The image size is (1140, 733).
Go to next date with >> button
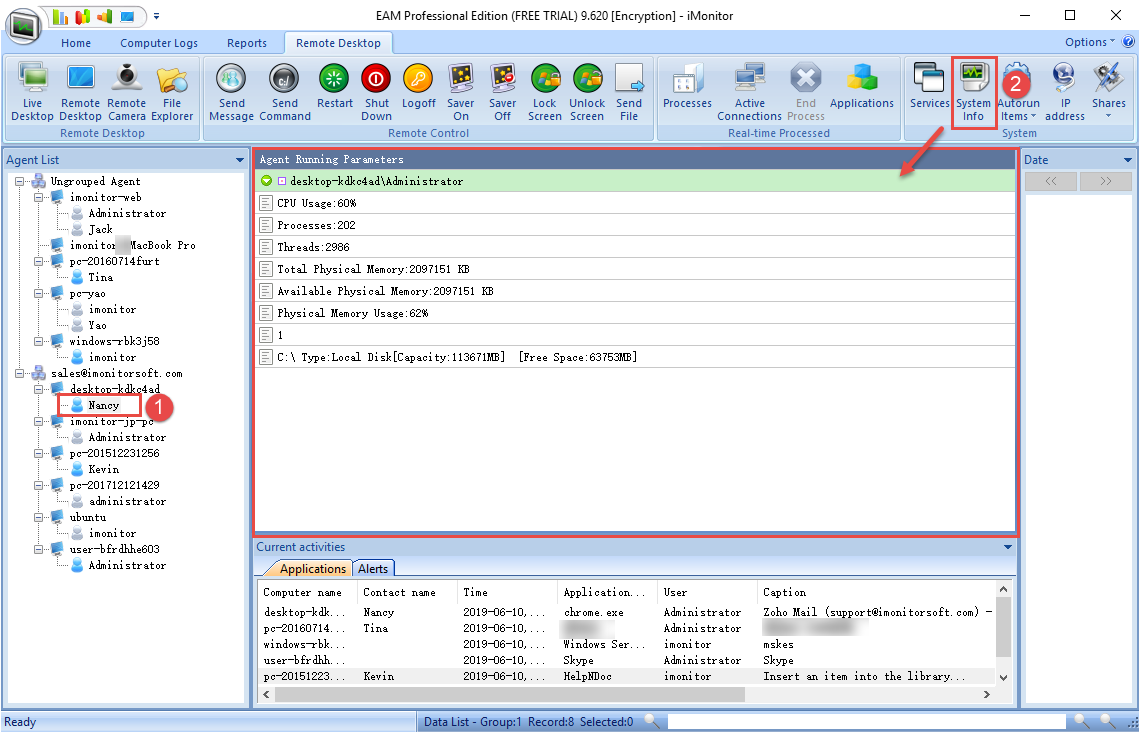pyautogui.click(x=1106, y=181)
